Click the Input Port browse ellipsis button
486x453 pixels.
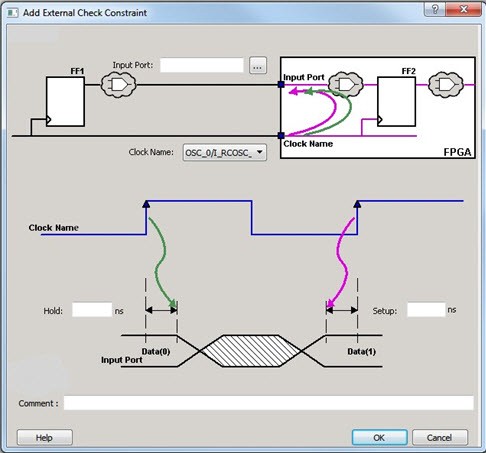click(258, 66)
